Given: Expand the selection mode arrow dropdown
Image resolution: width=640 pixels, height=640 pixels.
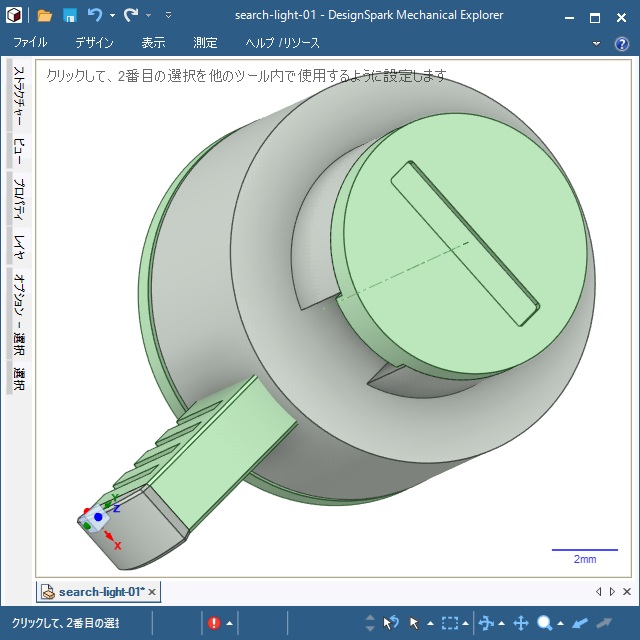Looking at the screenshot, I should [429, 624].
